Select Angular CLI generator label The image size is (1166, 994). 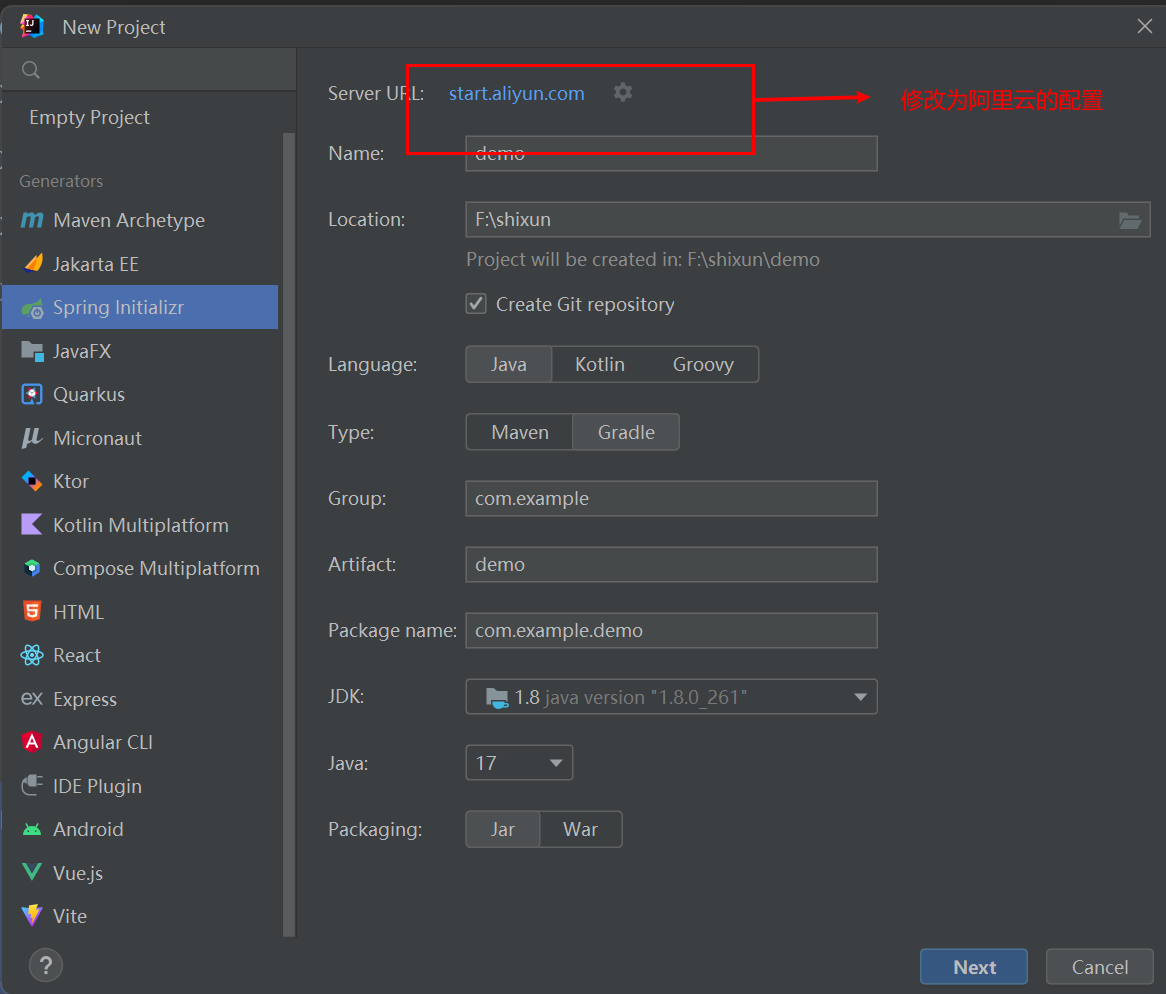pos(103,742)
